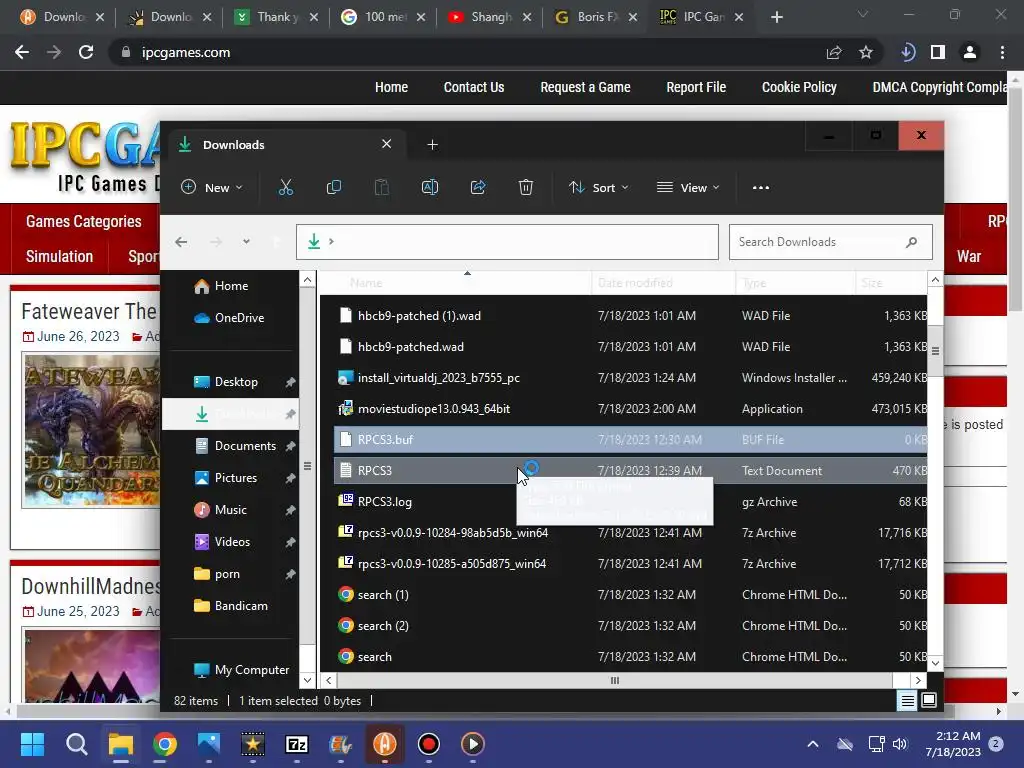This screenshot has height=768, width=1024.
Task: Open the Report File link
Action: point(696,87)
